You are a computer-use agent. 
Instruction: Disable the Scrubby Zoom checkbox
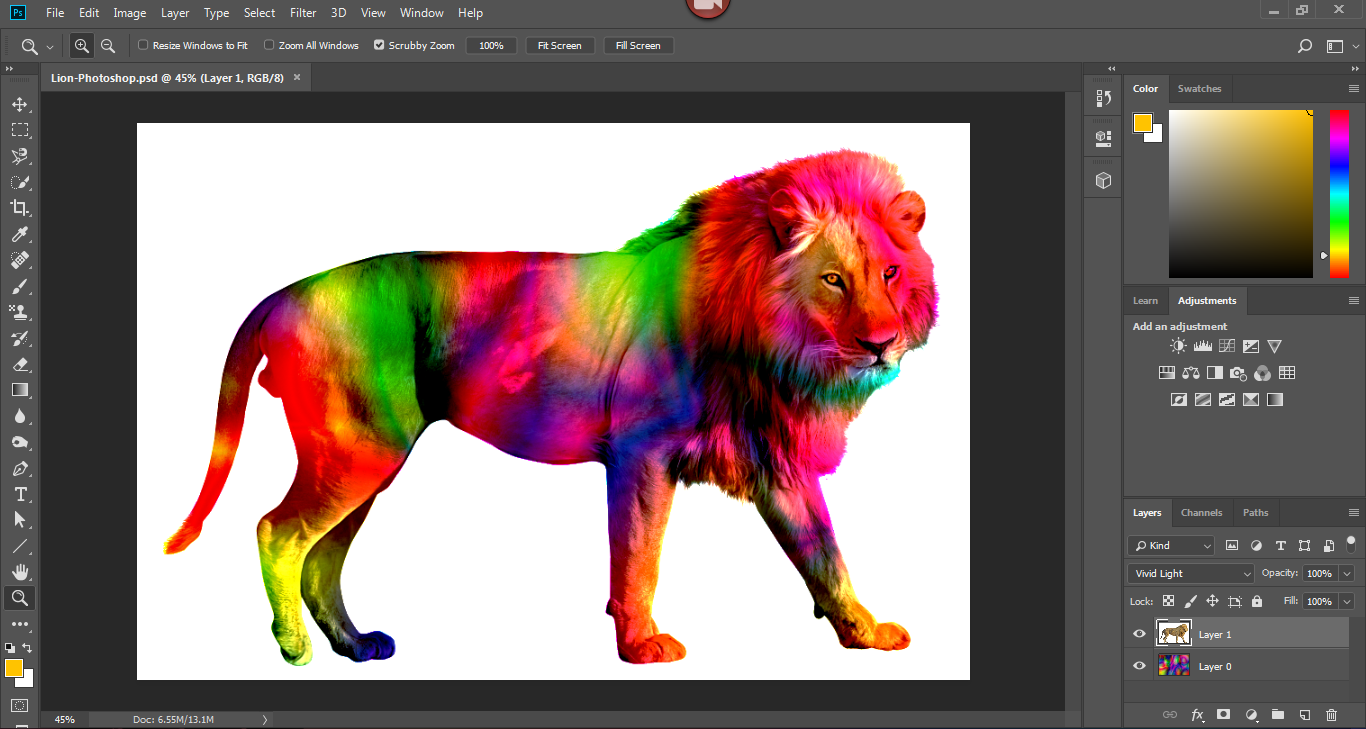(379, 45)
